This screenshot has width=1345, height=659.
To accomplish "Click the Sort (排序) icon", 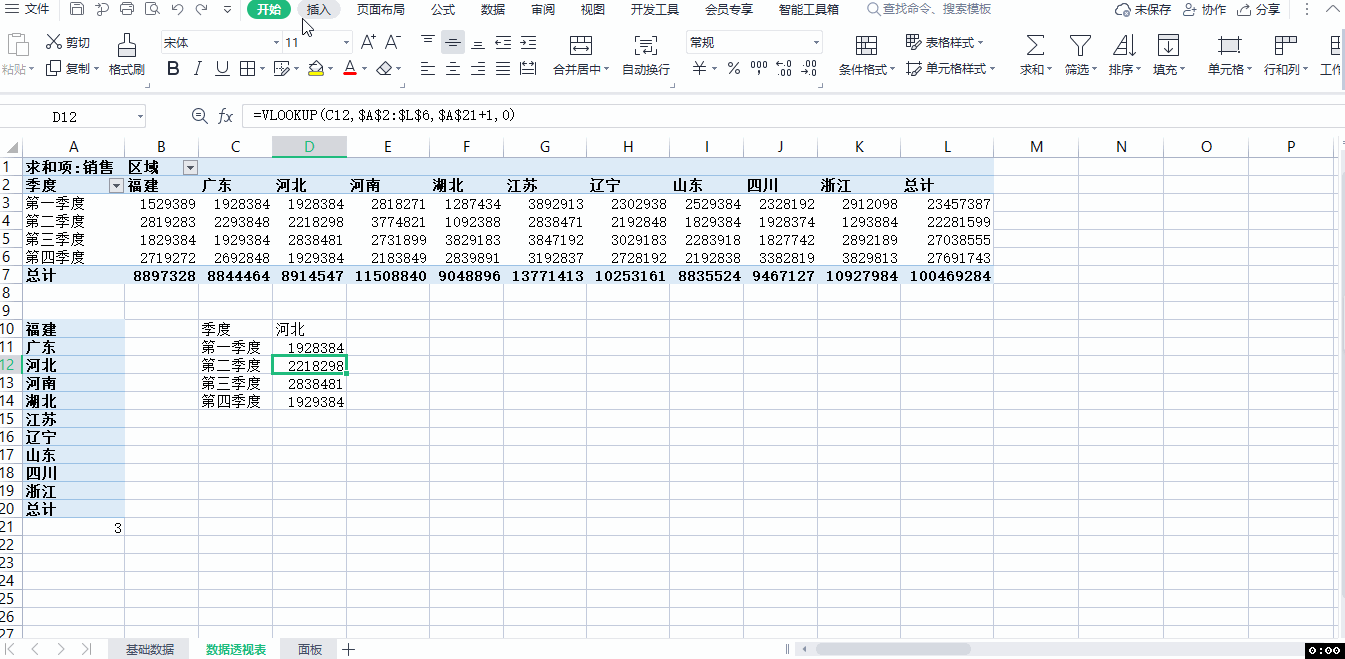I will 1124,45.
